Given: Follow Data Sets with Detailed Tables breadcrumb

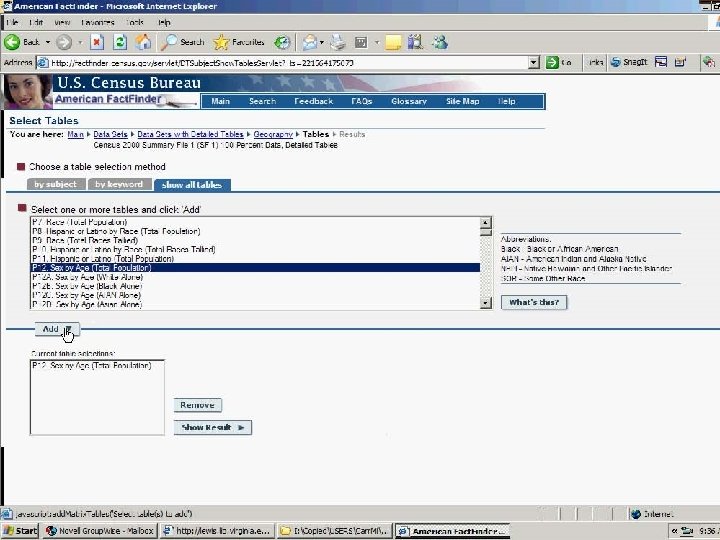Looking at the screenshot, I should tap(190, 134).
